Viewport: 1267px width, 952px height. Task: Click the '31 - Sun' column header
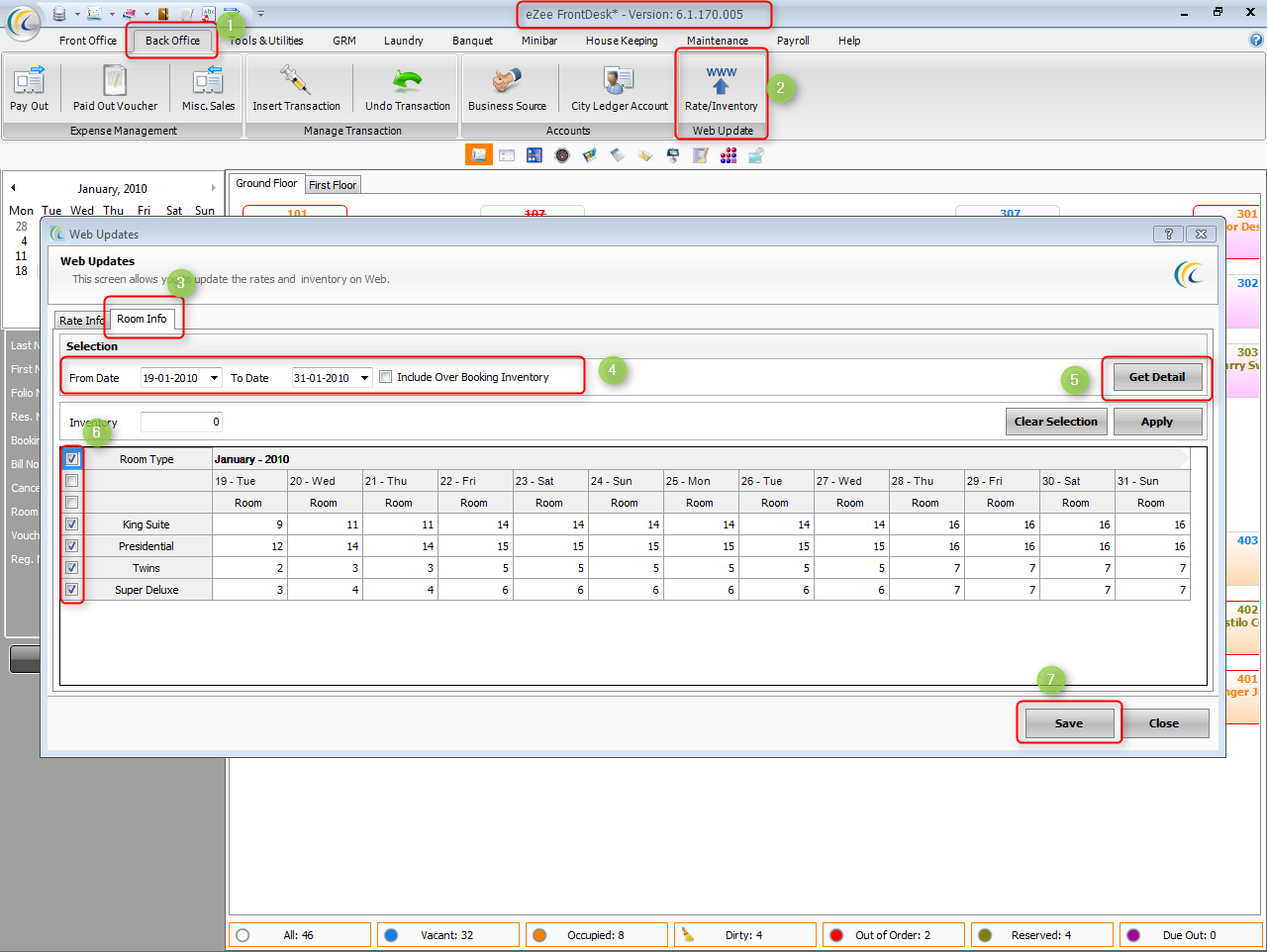pos(1152,481)
